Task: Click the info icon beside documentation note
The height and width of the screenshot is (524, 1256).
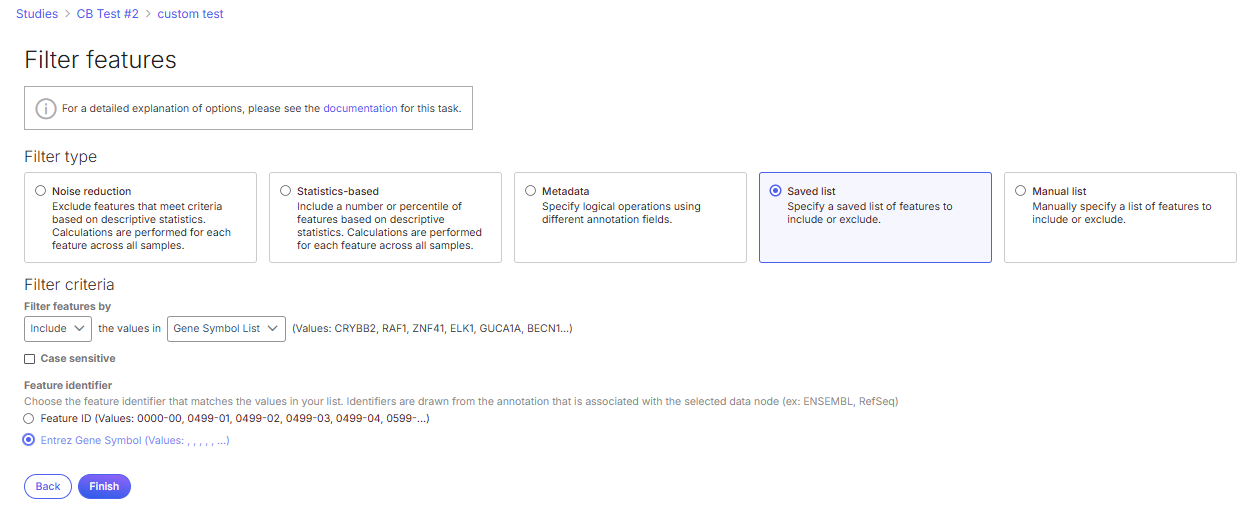Action: click(45, 109)
